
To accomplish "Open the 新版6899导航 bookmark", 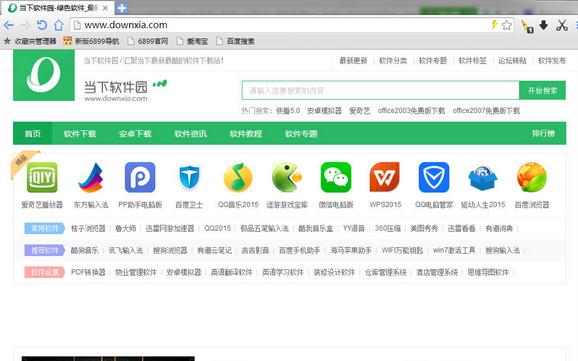I will [91, 41].
